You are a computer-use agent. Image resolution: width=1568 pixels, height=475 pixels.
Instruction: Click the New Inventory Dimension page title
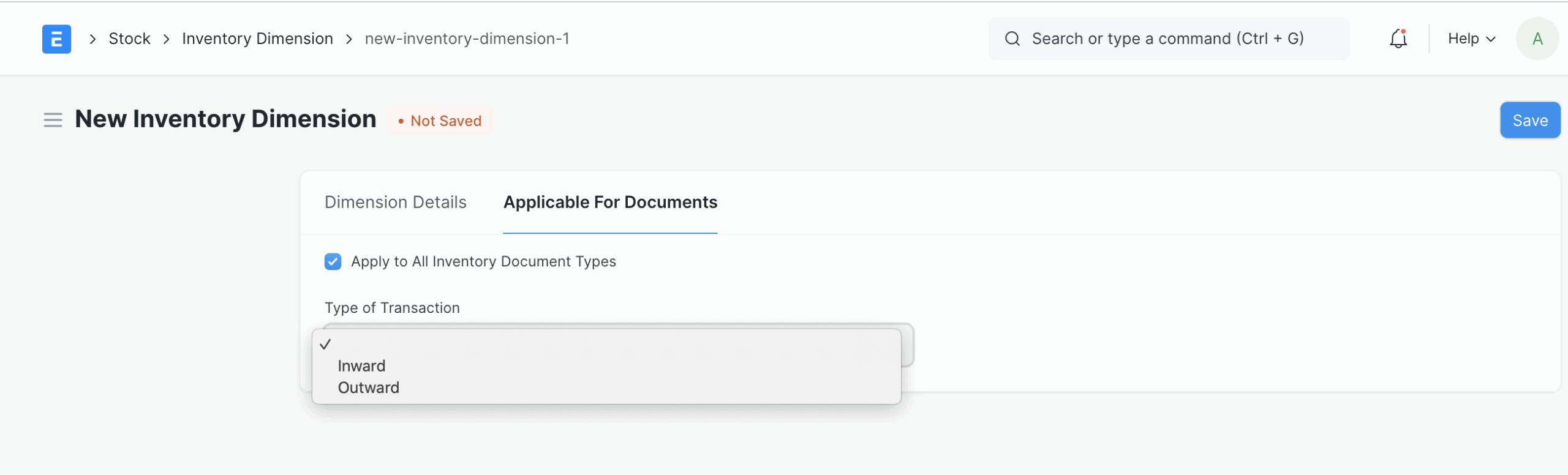(x=225, y=119)
